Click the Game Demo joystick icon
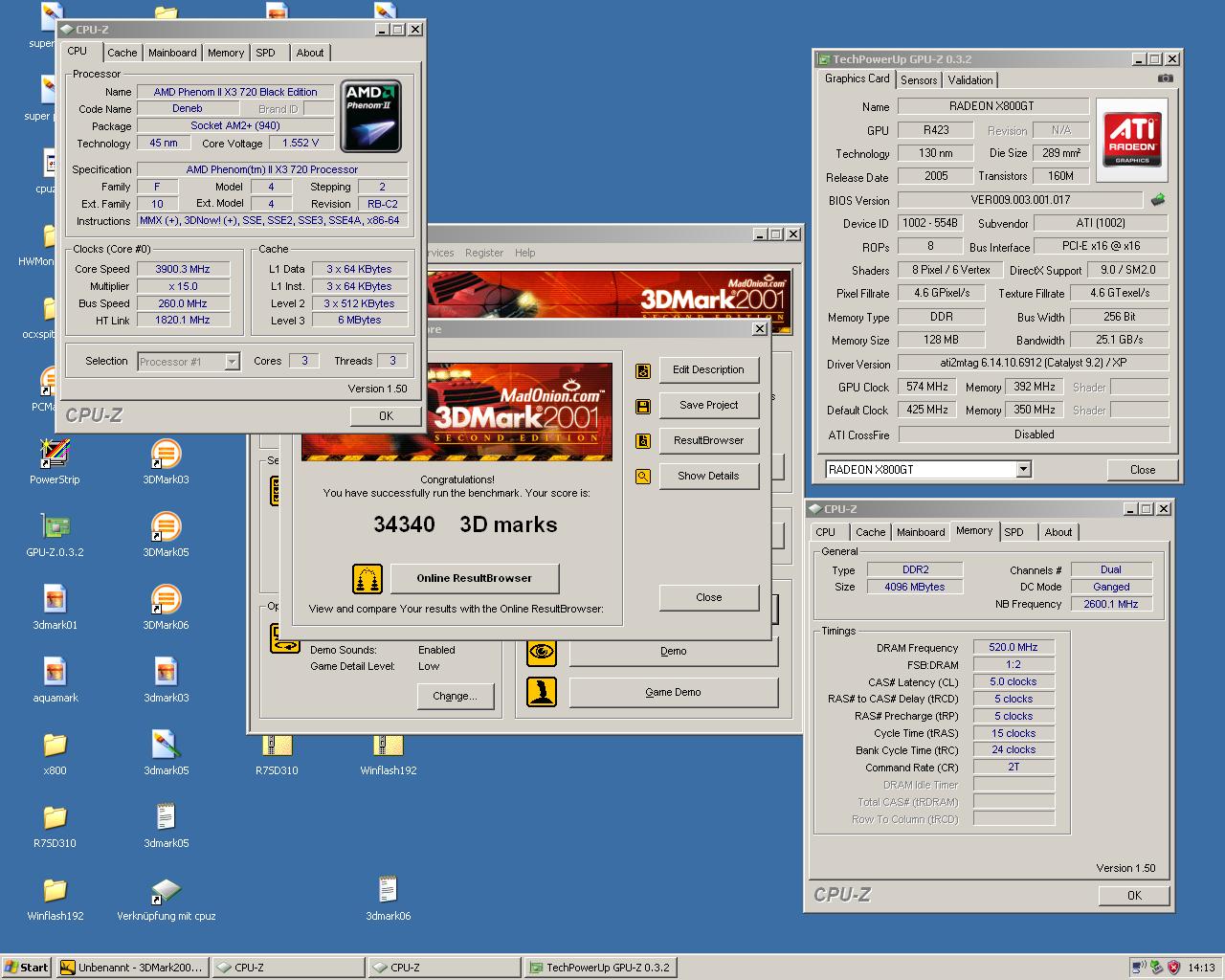The width and height of the screenshot is (1225, 980). tap(542, 692)
